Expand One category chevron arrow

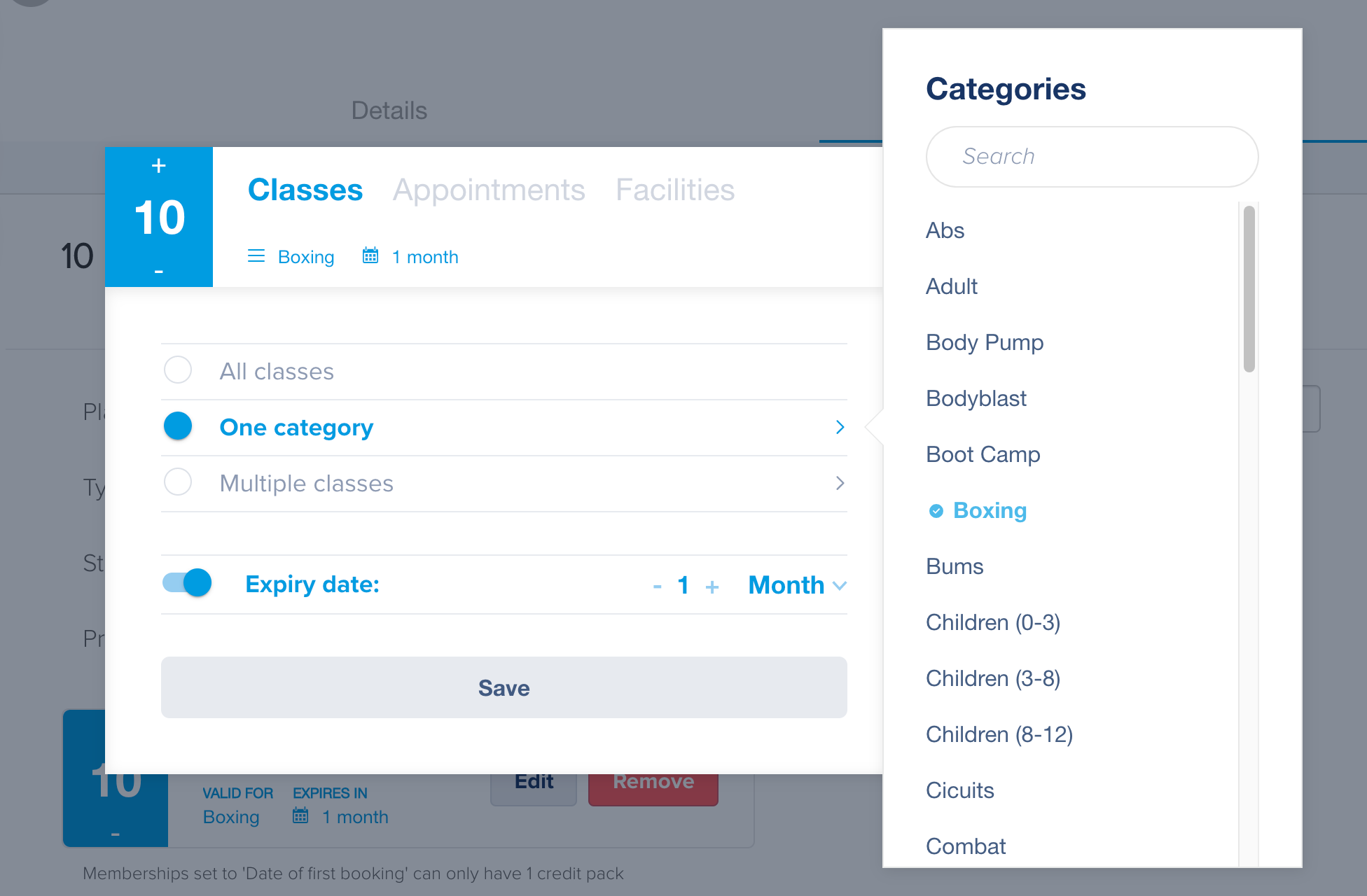[x=840, y=427]
